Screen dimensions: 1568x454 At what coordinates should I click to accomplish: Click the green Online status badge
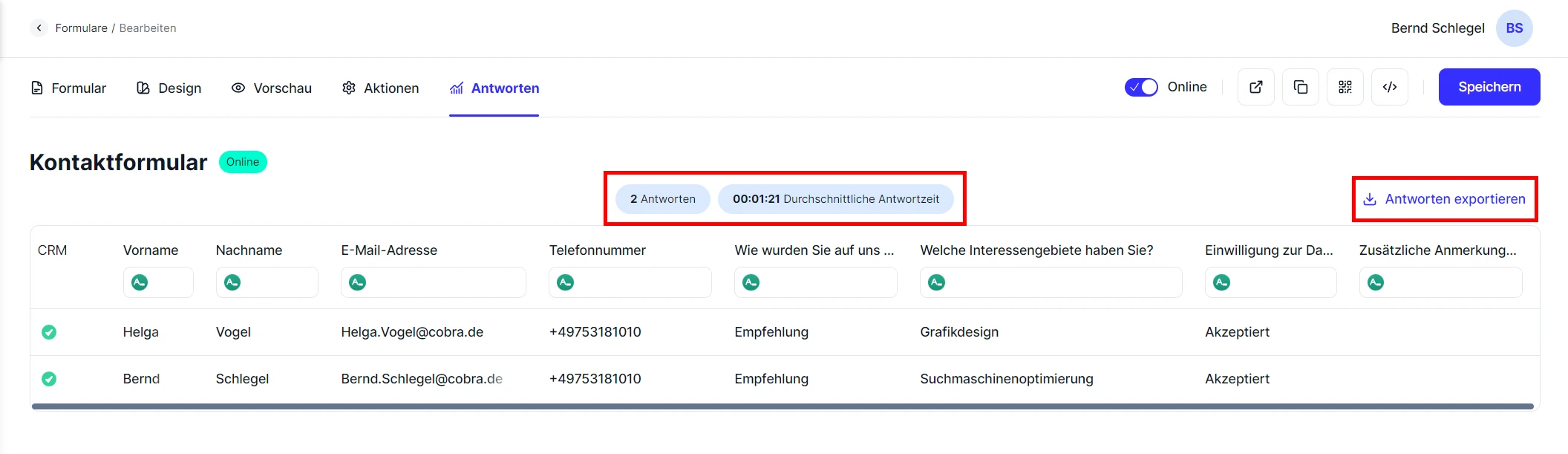[x=243, y=162]
